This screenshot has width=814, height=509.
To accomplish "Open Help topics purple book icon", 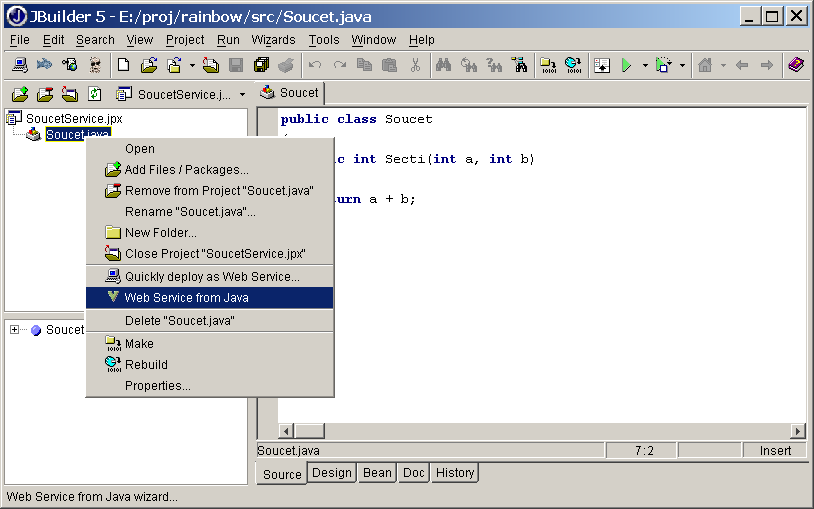I will point(796,65).
